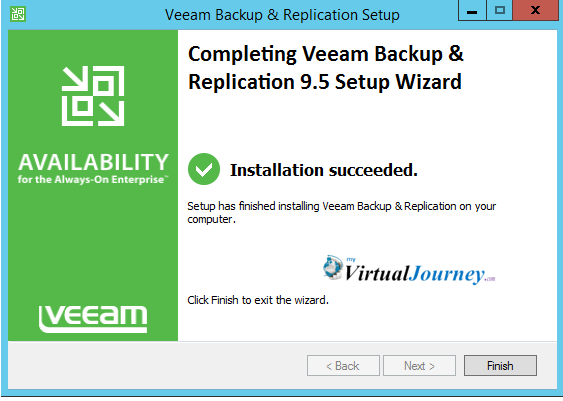Viewport: 563px width, 401px height.
Task: Click the Installation succeeded message
Action: tap(324, 170)
